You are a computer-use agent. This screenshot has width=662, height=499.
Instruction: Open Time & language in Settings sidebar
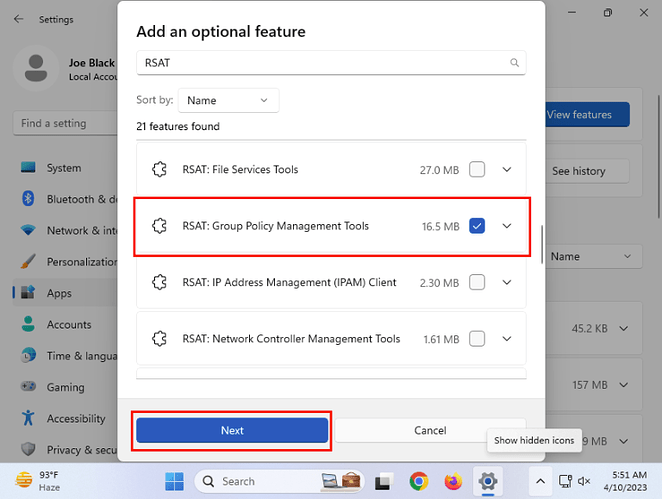[x=65, y=356]
